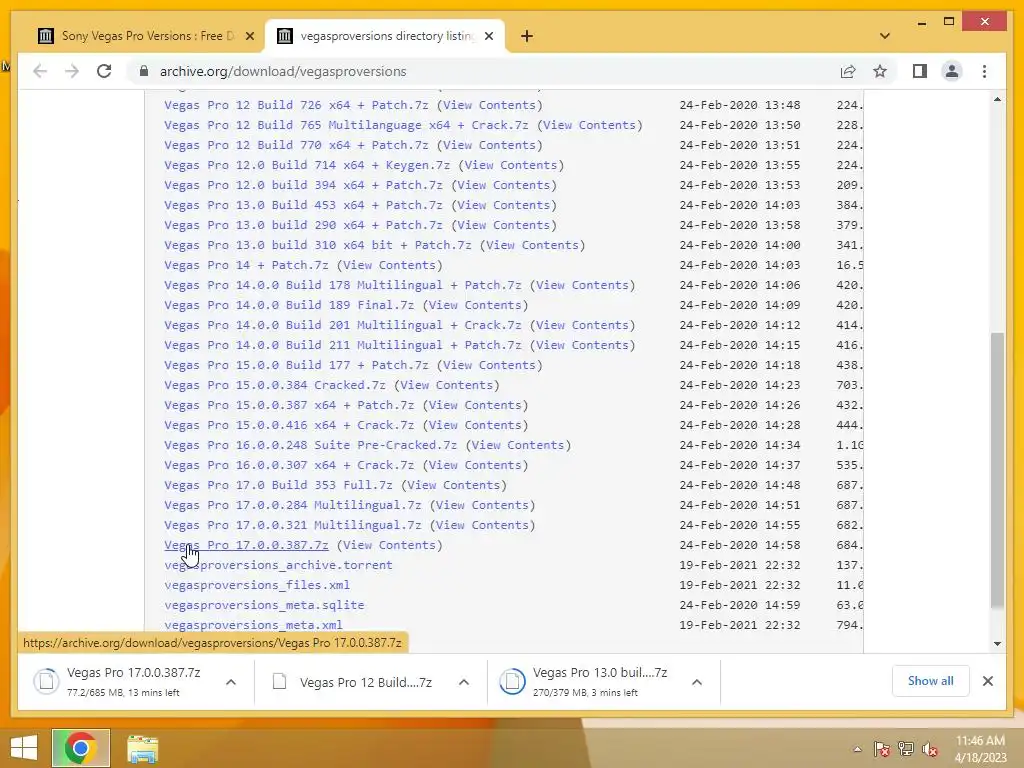The width and height of the screenshot is (1024, 768).
Task: View Contents of Vegas Pro 15.0.0 Build 177
Action: [489, 365]
